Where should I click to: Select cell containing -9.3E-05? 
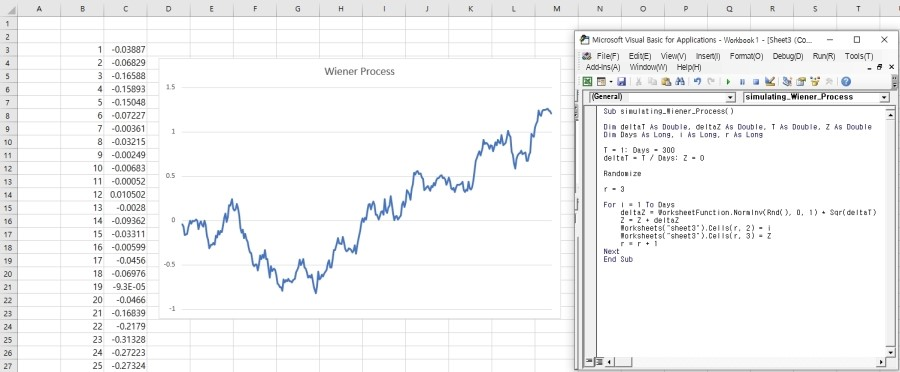[125, 287]
